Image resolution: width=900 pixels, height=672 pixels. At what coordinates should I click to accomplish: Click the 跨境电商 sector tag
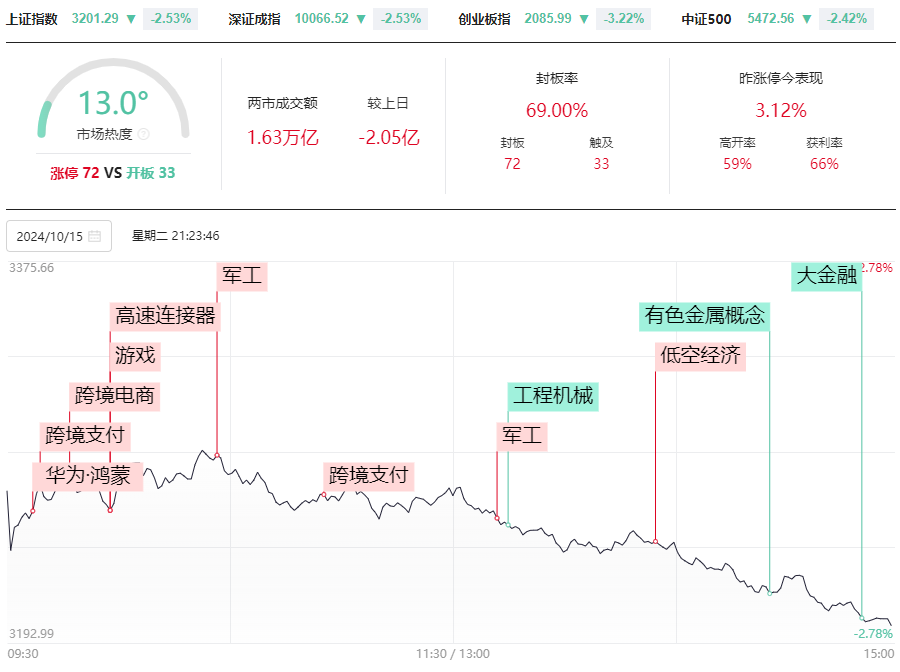[x=114, y=396]
